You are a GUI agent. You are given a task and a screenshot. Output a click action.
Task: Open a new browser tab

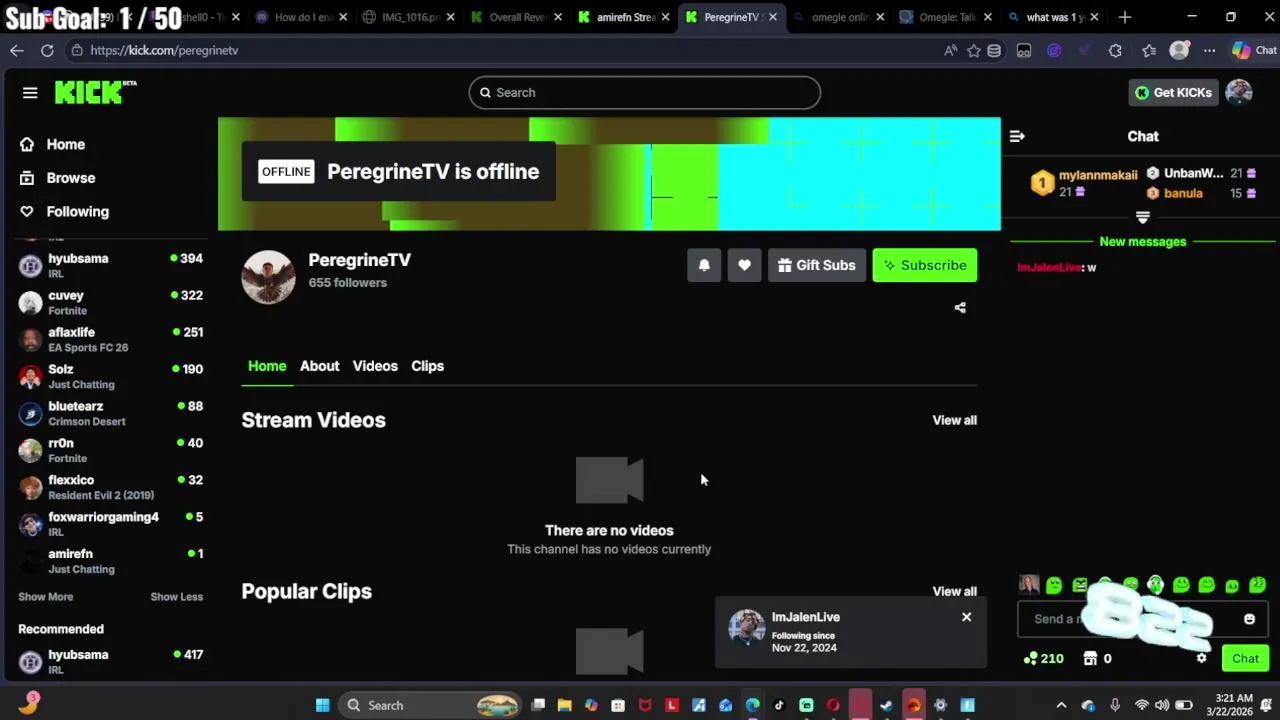(1125, 17)
